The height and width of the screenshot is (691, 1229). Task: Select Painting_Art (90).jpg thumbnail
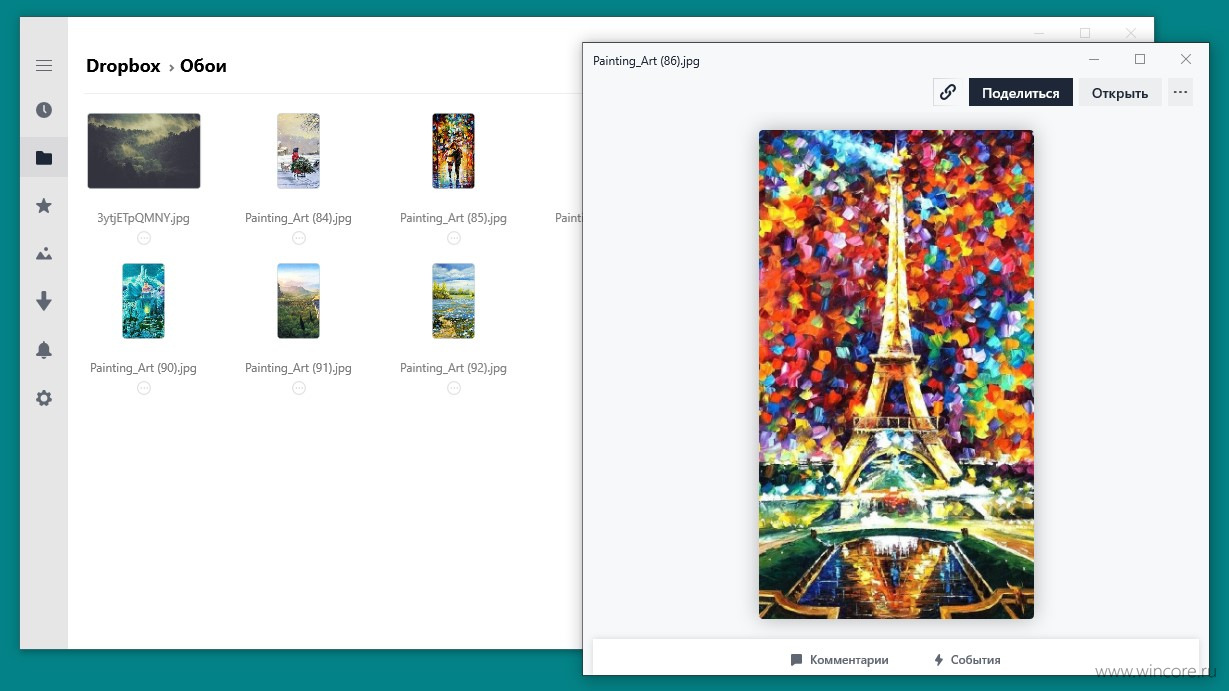pyautogui.click(x=143, y=301)
